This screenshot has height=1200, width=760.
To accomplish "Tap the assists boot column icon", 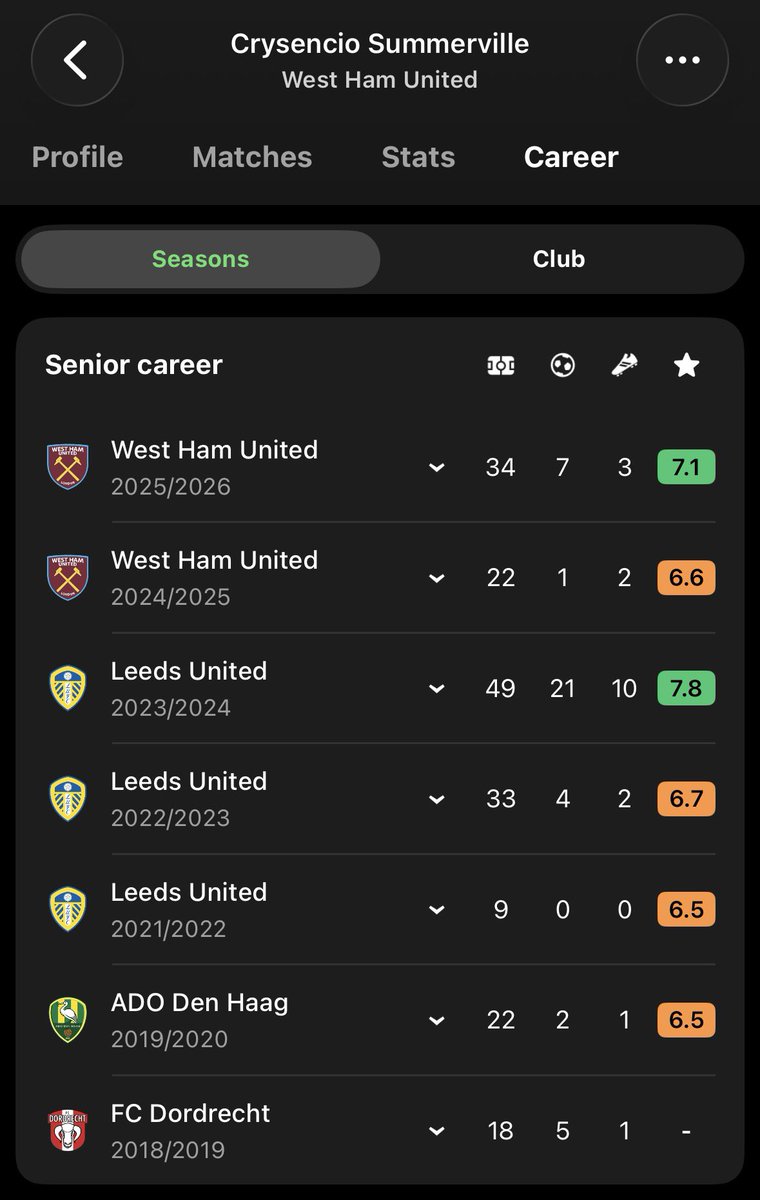I will [624, 366].
